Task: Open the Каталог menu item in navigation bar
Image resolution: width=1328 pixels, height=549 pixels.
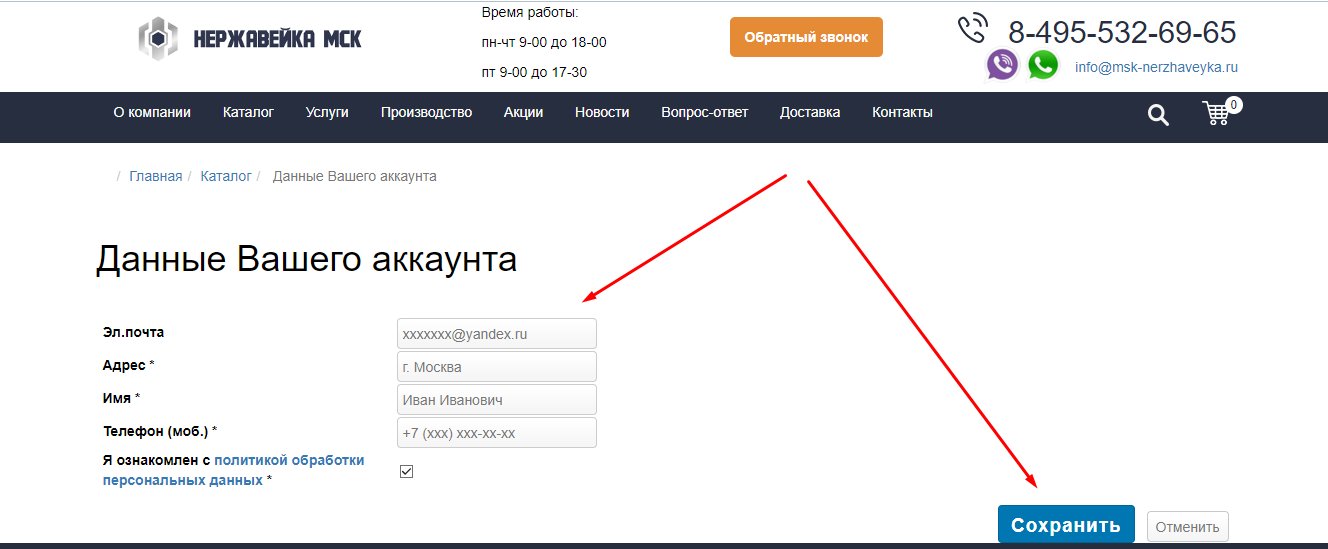Action: click(x=248, y=112)
